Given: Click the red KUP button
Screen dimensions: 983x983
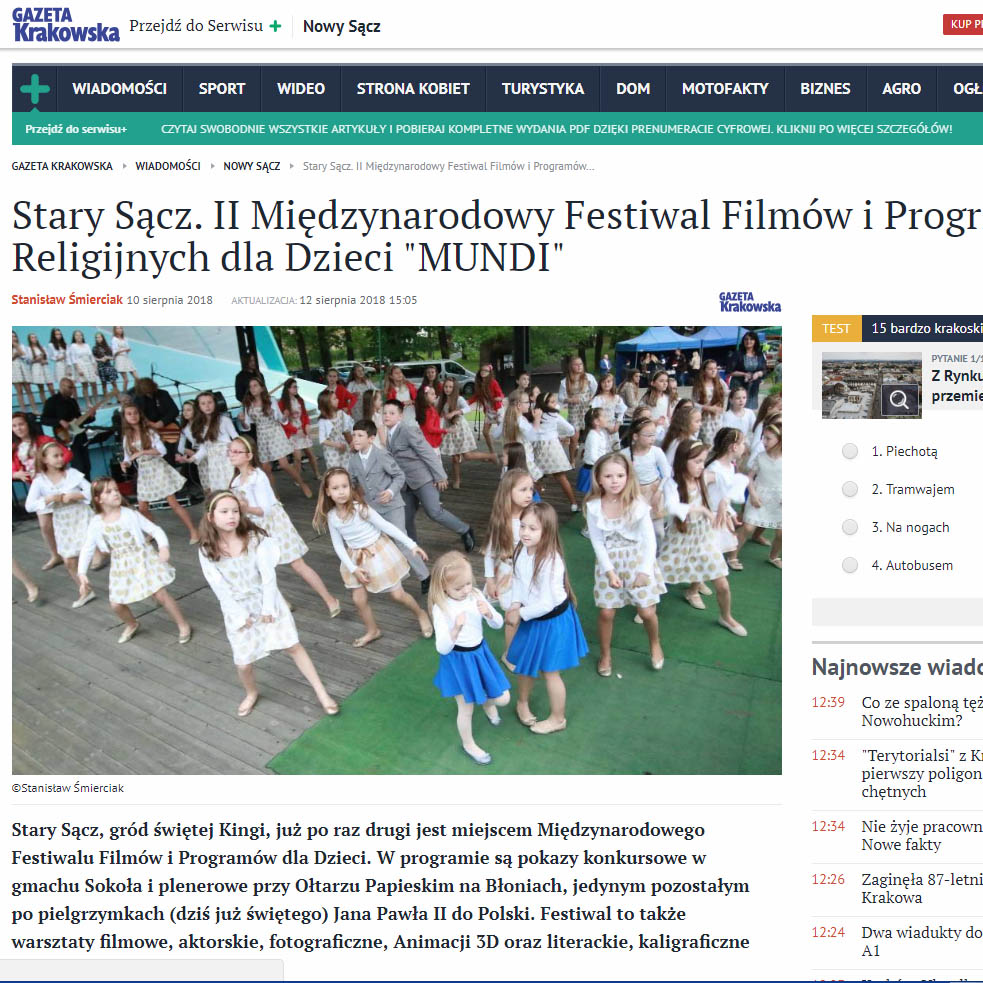Looking at the screenshot, I should tap(963, 24).
